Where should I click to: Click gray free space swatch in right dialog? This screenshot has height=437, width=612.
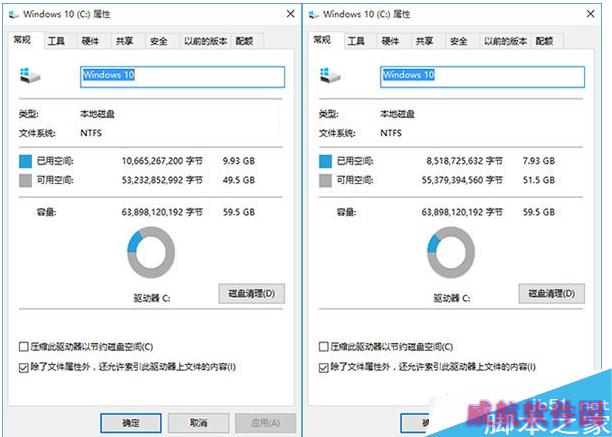325,181
